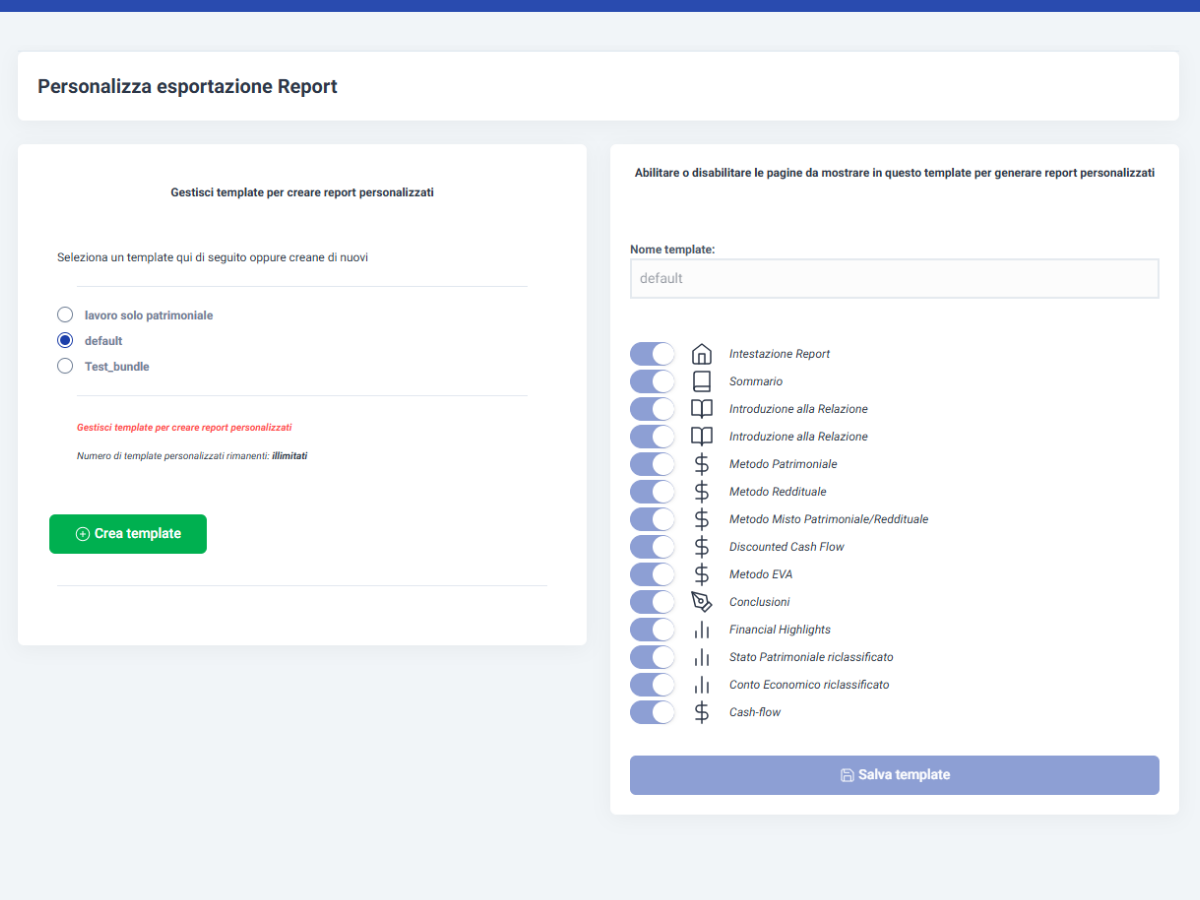Screen dimensions: 1200x900
Task: Toggle Stato Patrimoniale riclassificato switch
Action: (653, 657)
